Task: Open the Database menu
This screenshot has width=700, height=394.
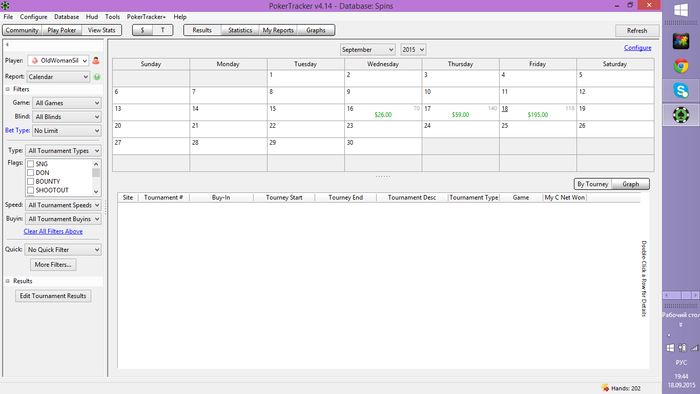Action: 67,17
